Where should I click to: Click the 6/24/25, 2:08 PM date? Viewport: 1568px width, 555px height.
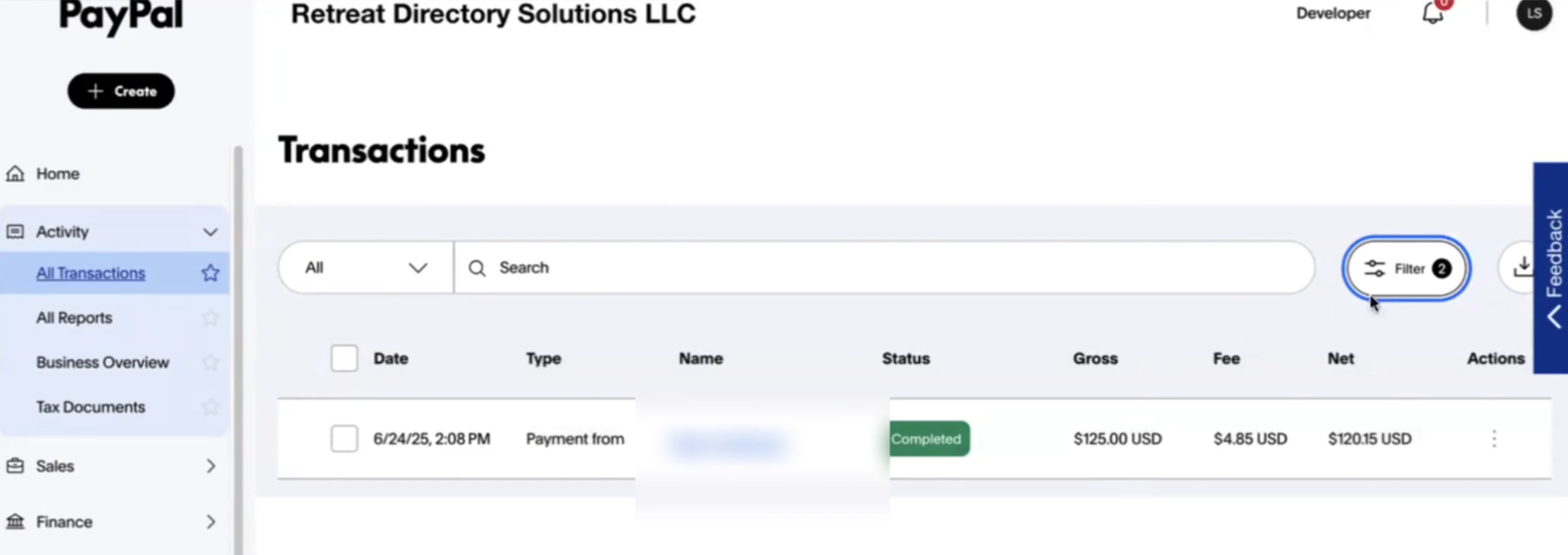click(x=431, y=438)
